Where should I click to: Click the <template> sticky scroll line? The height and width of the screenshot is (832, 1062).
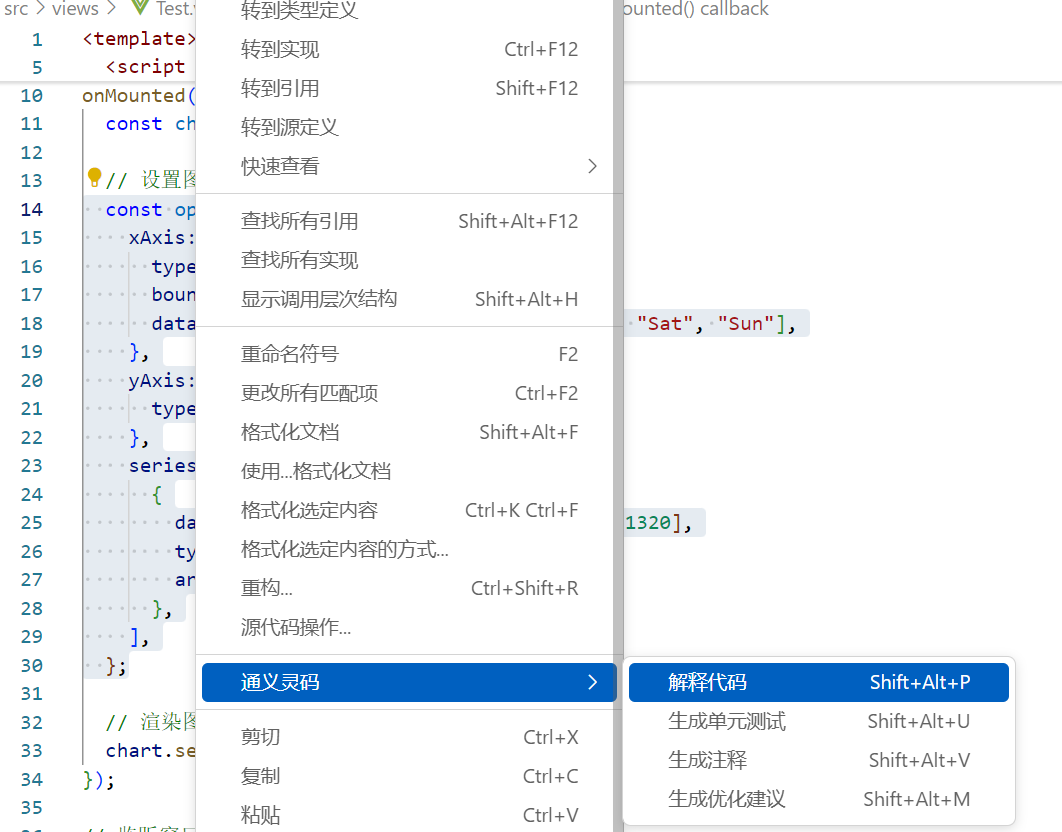139,39
